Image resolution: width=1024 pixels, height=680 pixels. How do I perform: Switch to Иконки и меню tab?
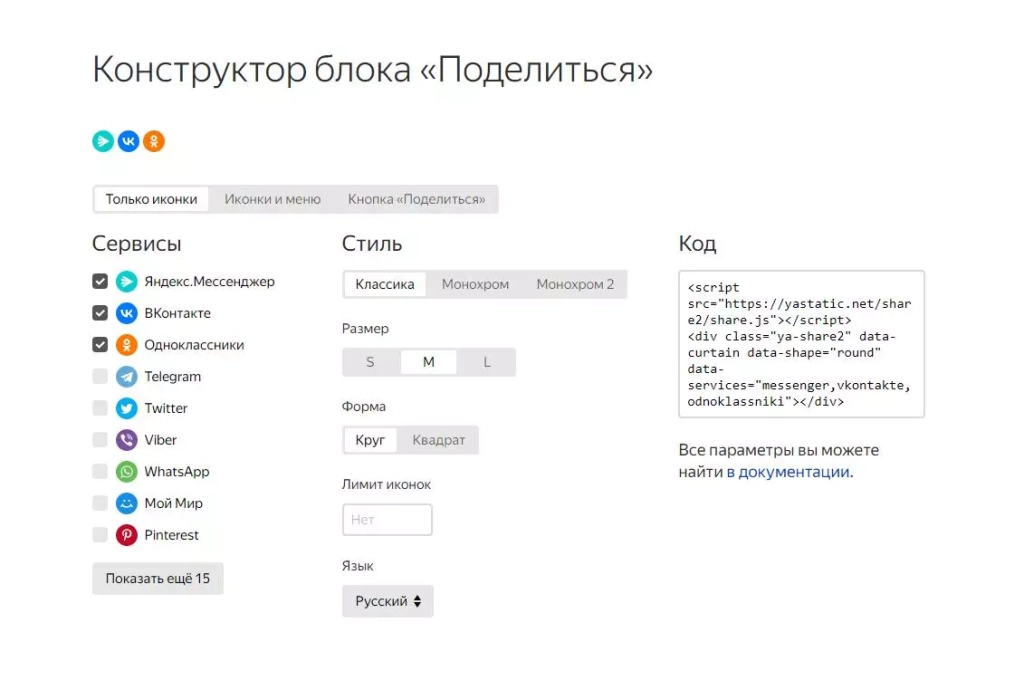[x=272, y=199]
